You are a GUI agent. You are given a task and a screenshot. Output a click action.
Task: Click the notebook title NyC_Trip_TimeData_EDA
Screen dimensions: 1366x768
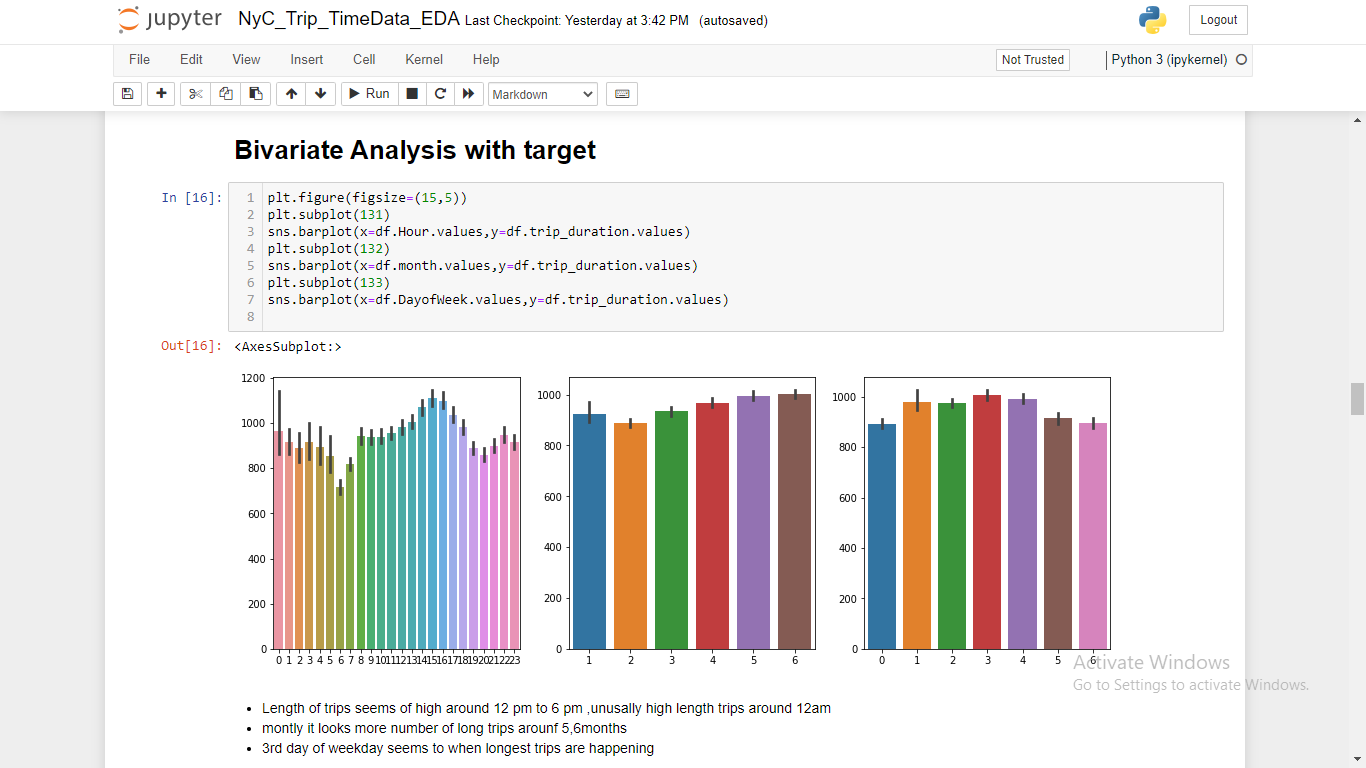[x=349, y=18]
